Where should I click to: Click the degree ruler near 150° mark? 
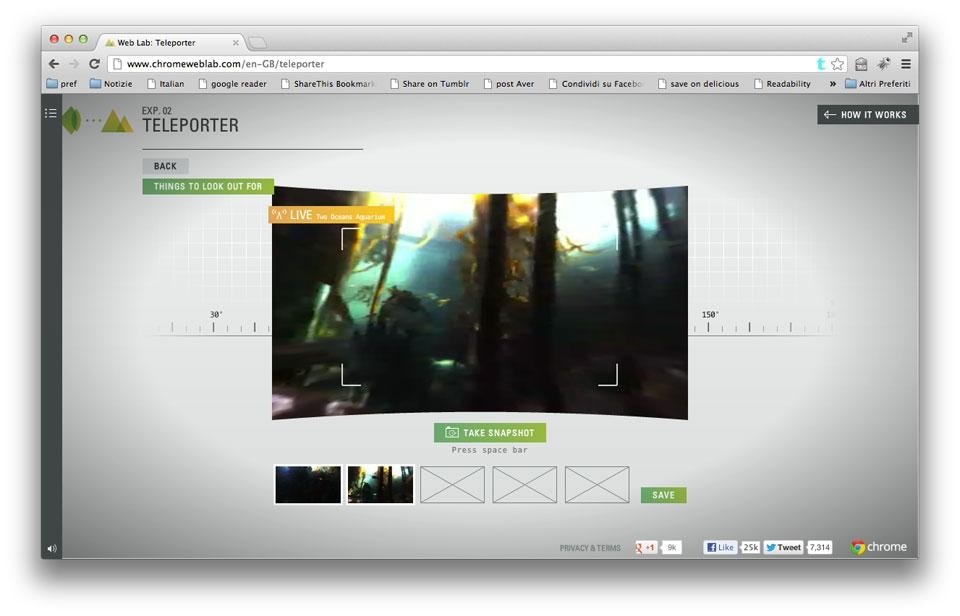(x=710, y=327)
